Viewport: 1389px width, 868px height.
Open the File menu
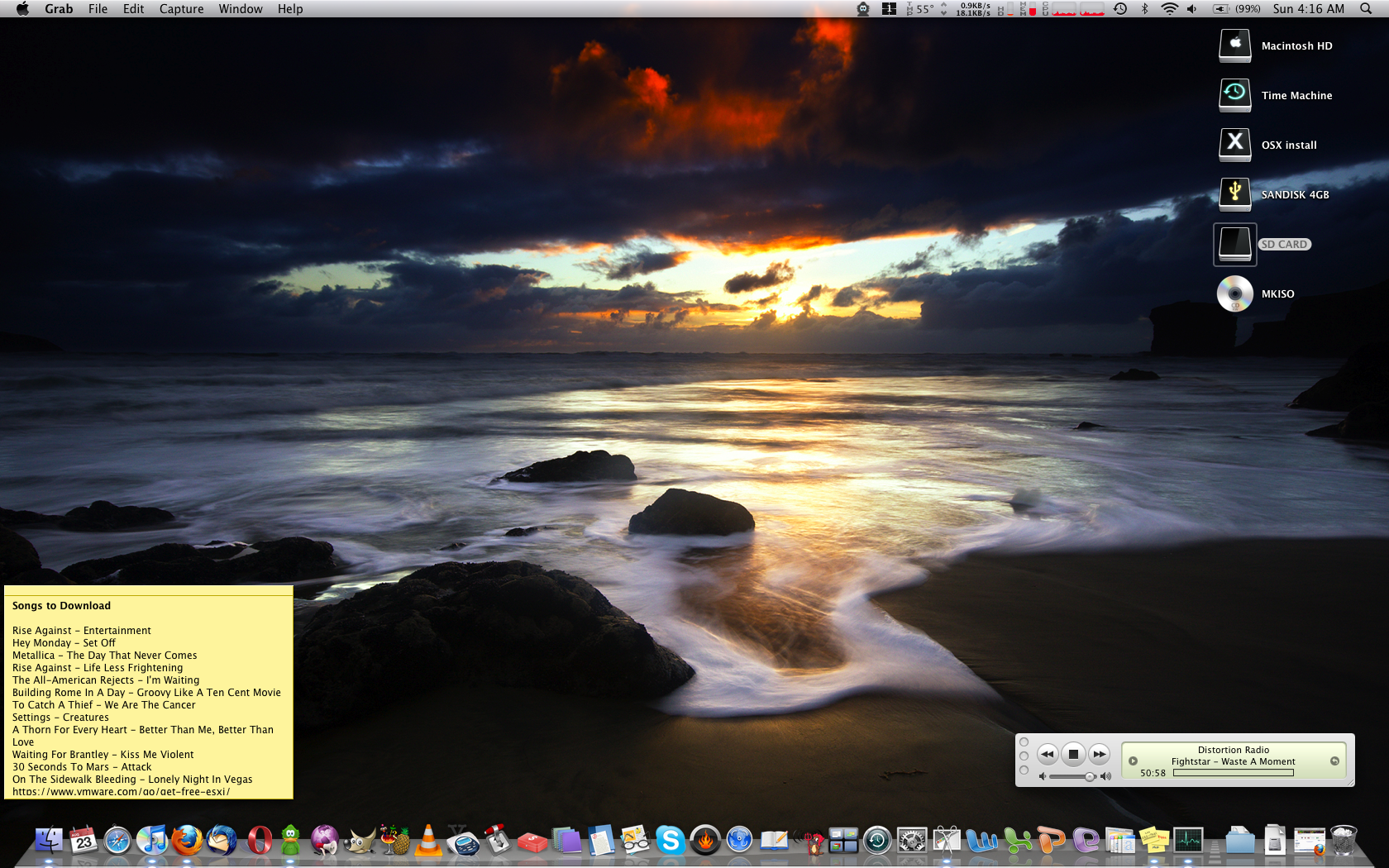pos(98,9)
